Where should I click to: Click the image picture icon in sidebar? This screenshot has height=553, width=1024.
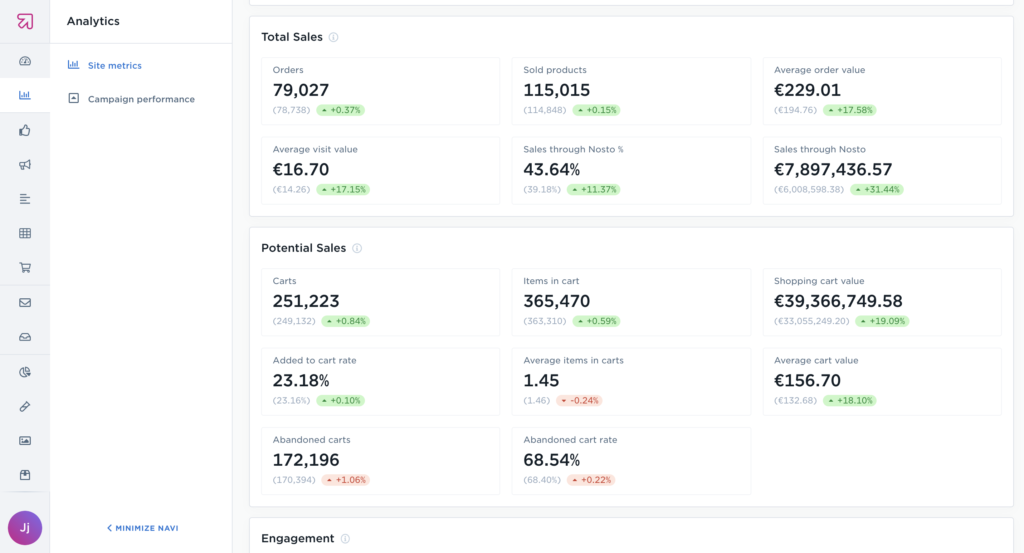click(25, 440)
